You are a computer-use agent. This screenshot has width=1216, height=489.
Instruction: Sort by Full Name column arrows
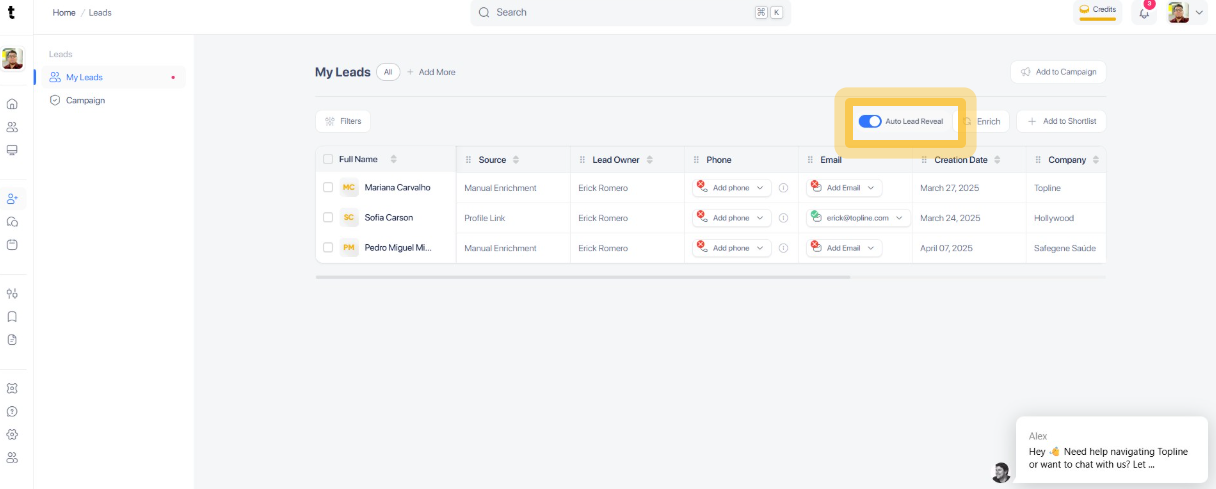394,160
